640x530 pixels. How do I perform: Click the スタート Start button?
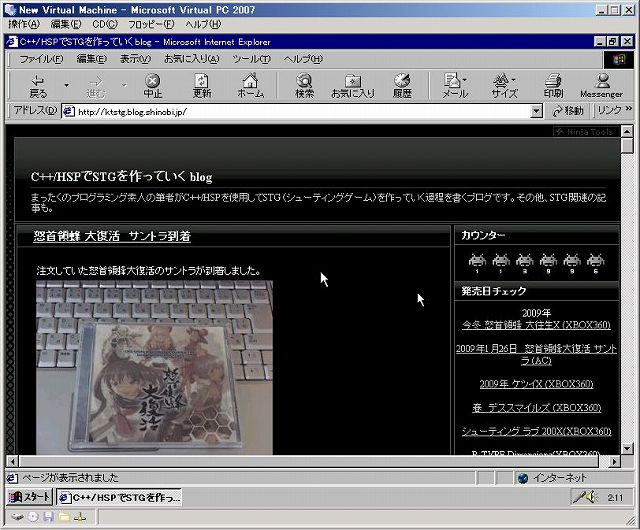click(29, 497)
